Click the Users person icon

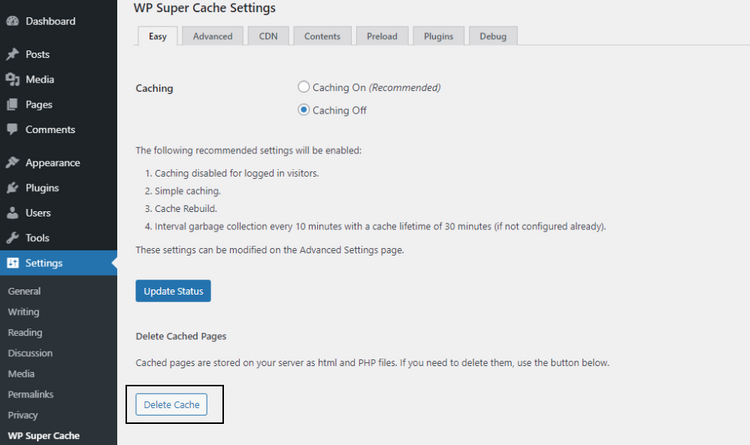click(12, 213)
